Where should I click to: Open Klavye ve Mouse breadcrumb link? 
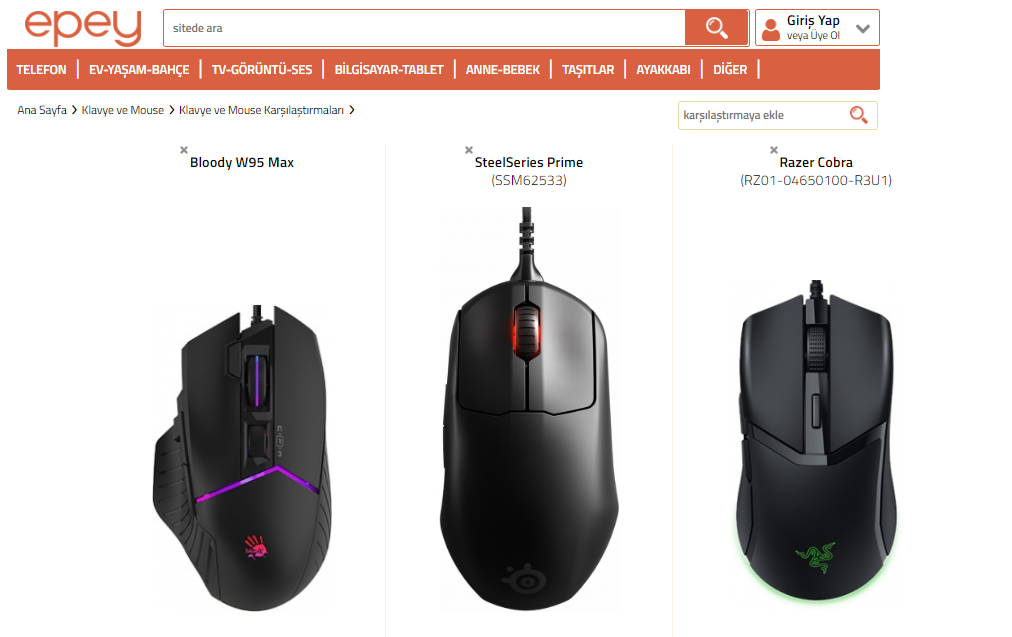tap(123, 110)
